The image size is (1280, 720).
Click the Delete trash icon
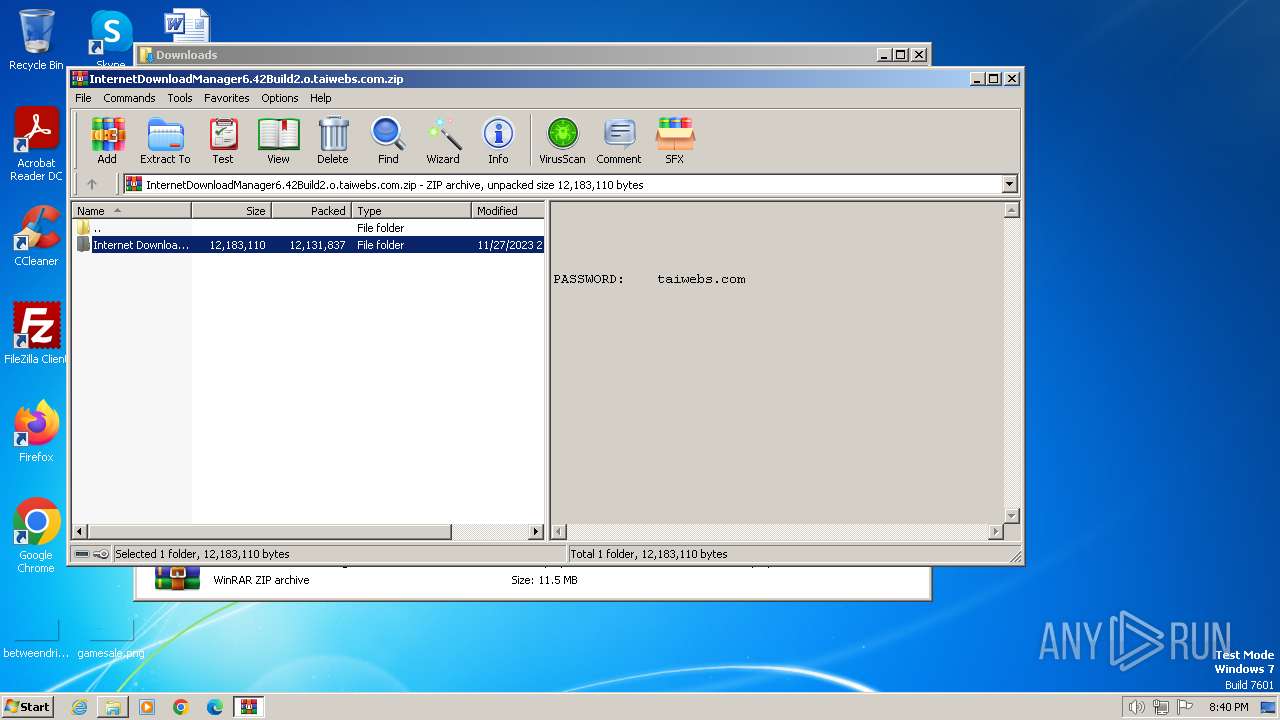(333, 140)
